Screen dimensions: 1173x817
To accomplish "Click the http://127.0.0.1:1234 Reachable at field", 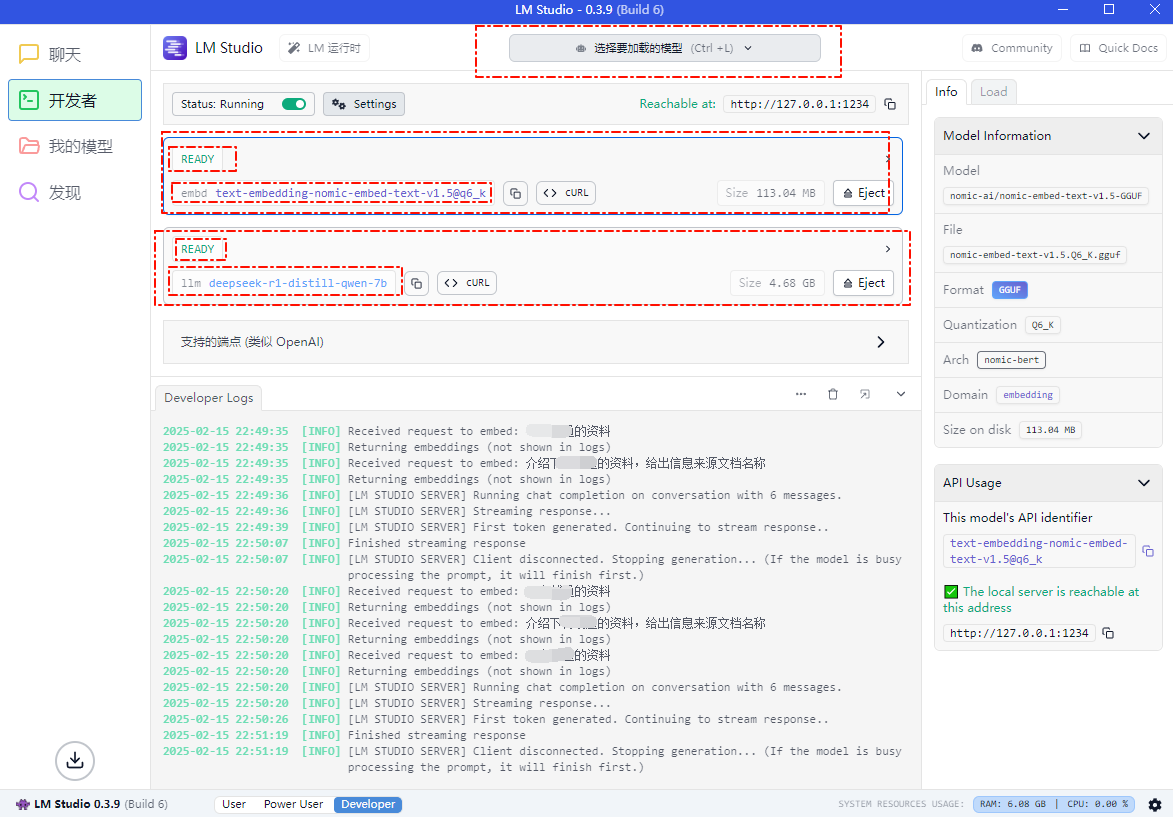I will pyautogui.click(x=800, y=104).
